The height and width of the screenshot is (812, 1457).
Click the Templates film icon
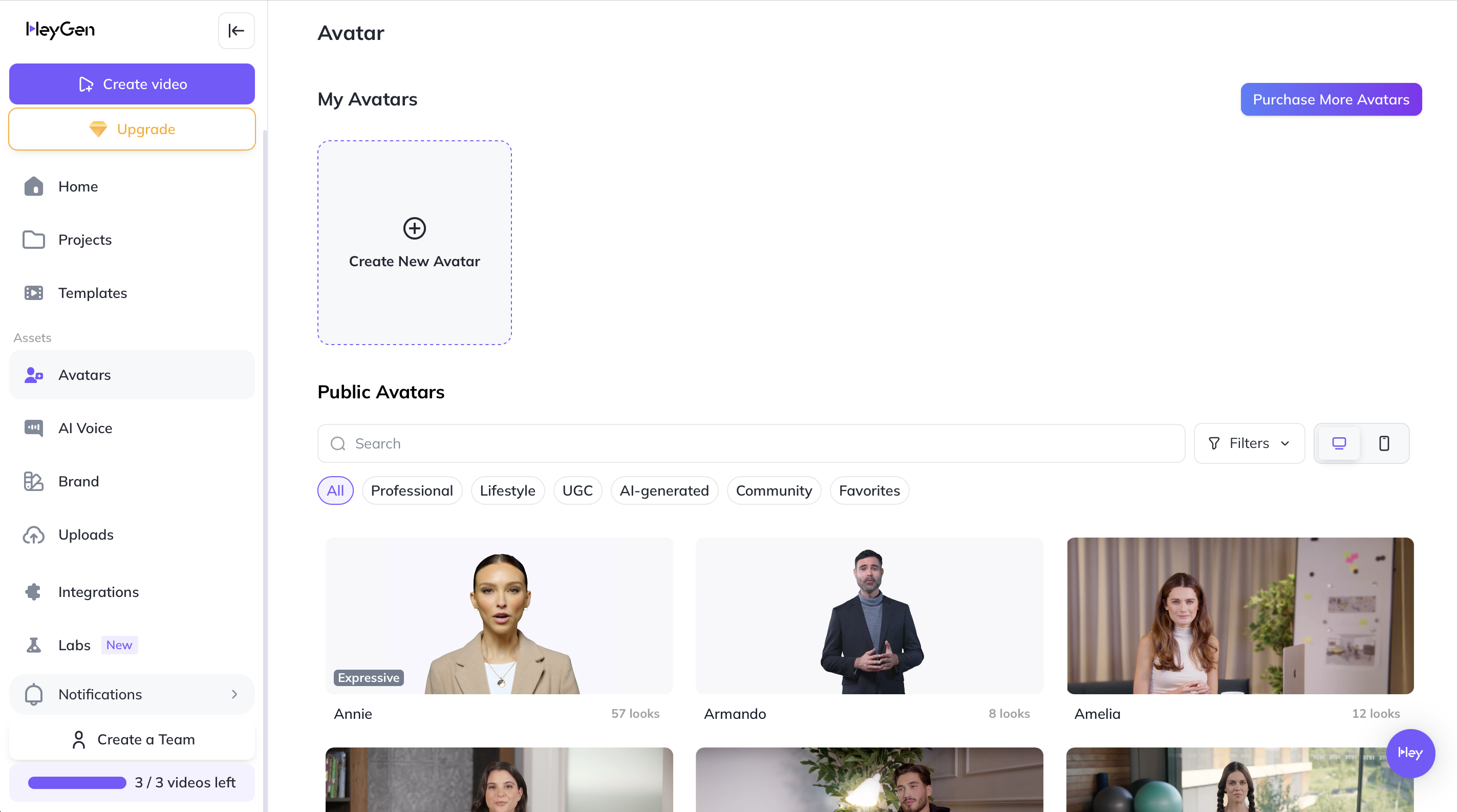34,293
